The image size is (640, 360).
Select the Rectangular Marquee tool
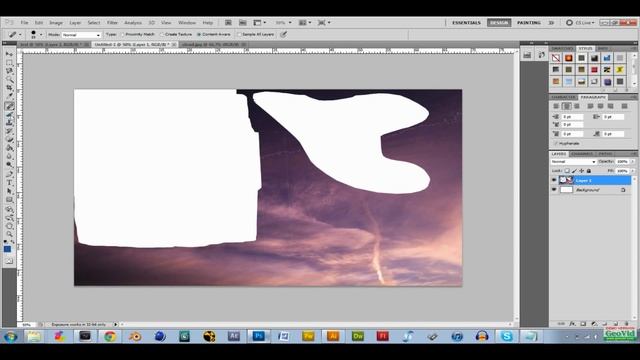pos(9,63)
